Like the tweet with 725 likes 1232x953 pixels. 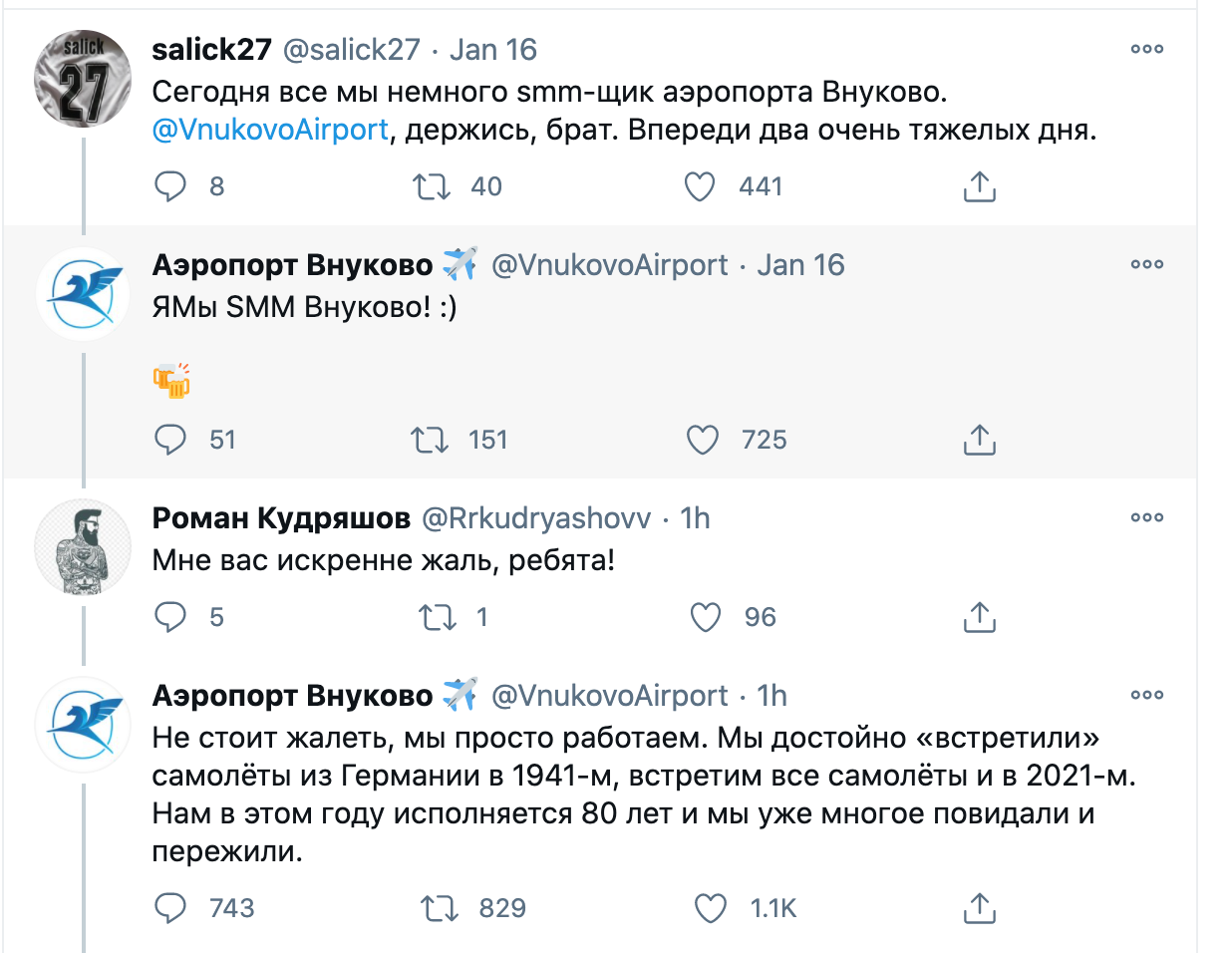click(x=703, y=440)
